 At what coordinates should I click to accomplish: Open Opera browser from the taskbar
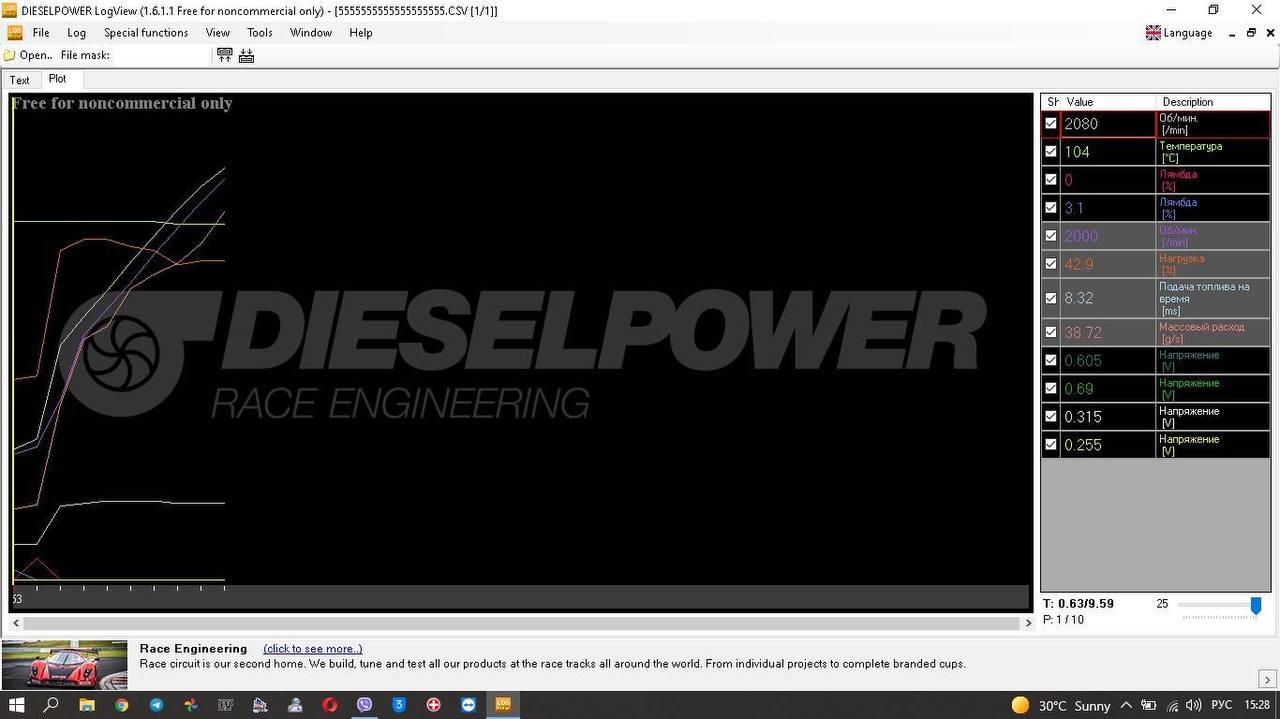(x=330, y=705)
